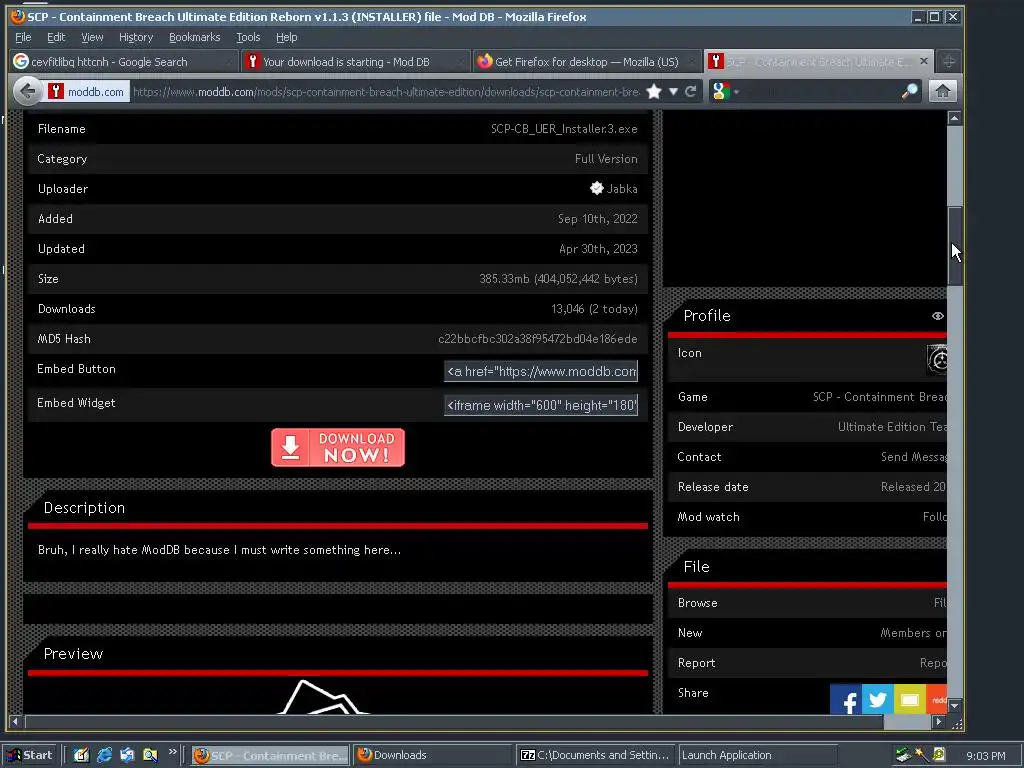The width and height of the screenshot is (1024, 768).
Task: Switch to 'Get Firefox for desktop' tab
Action: click(586, 61)
